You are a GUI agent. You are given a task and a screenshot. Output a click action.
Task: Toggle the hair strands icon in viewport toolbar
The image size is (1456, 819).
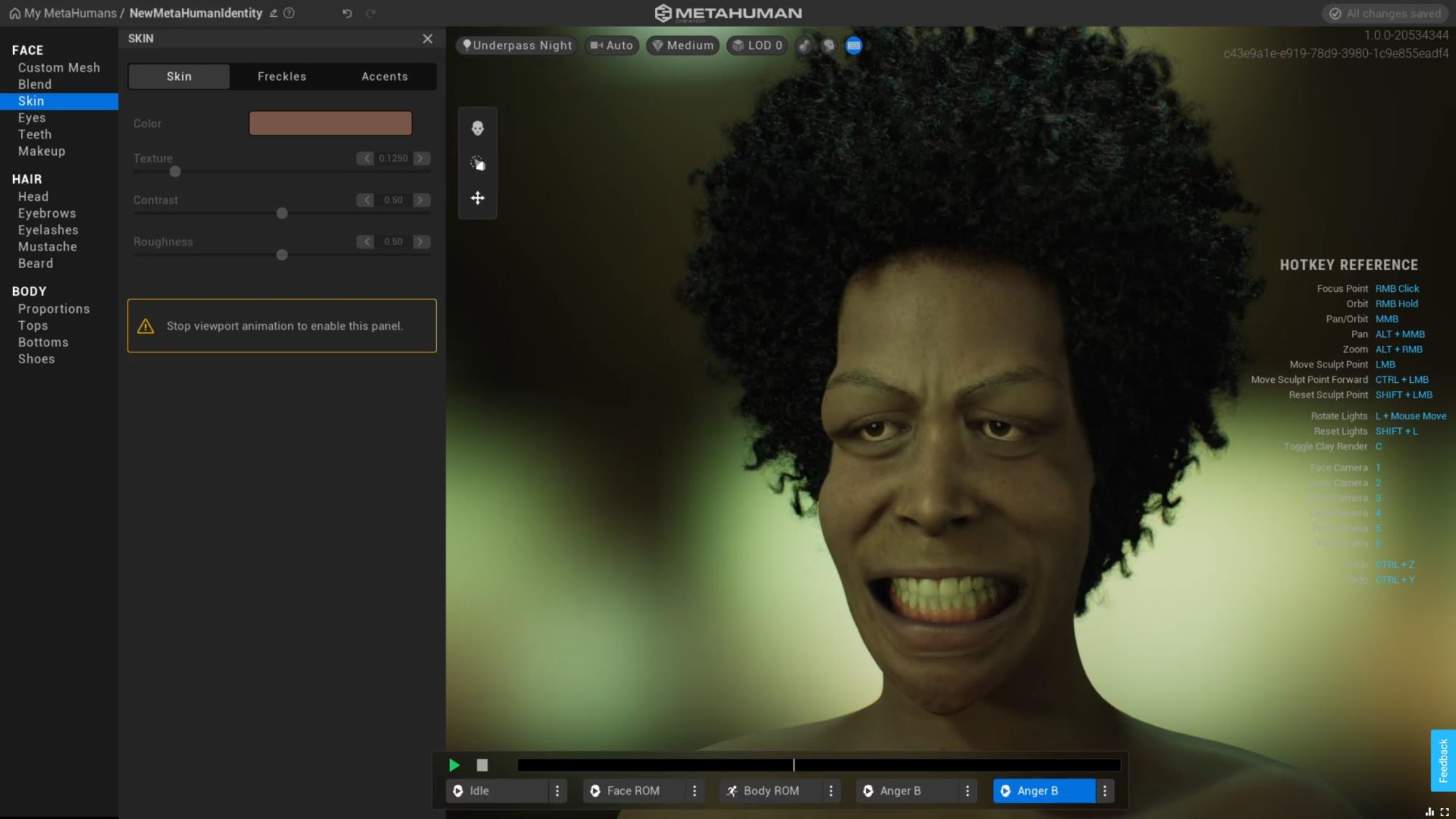(804, 45)
